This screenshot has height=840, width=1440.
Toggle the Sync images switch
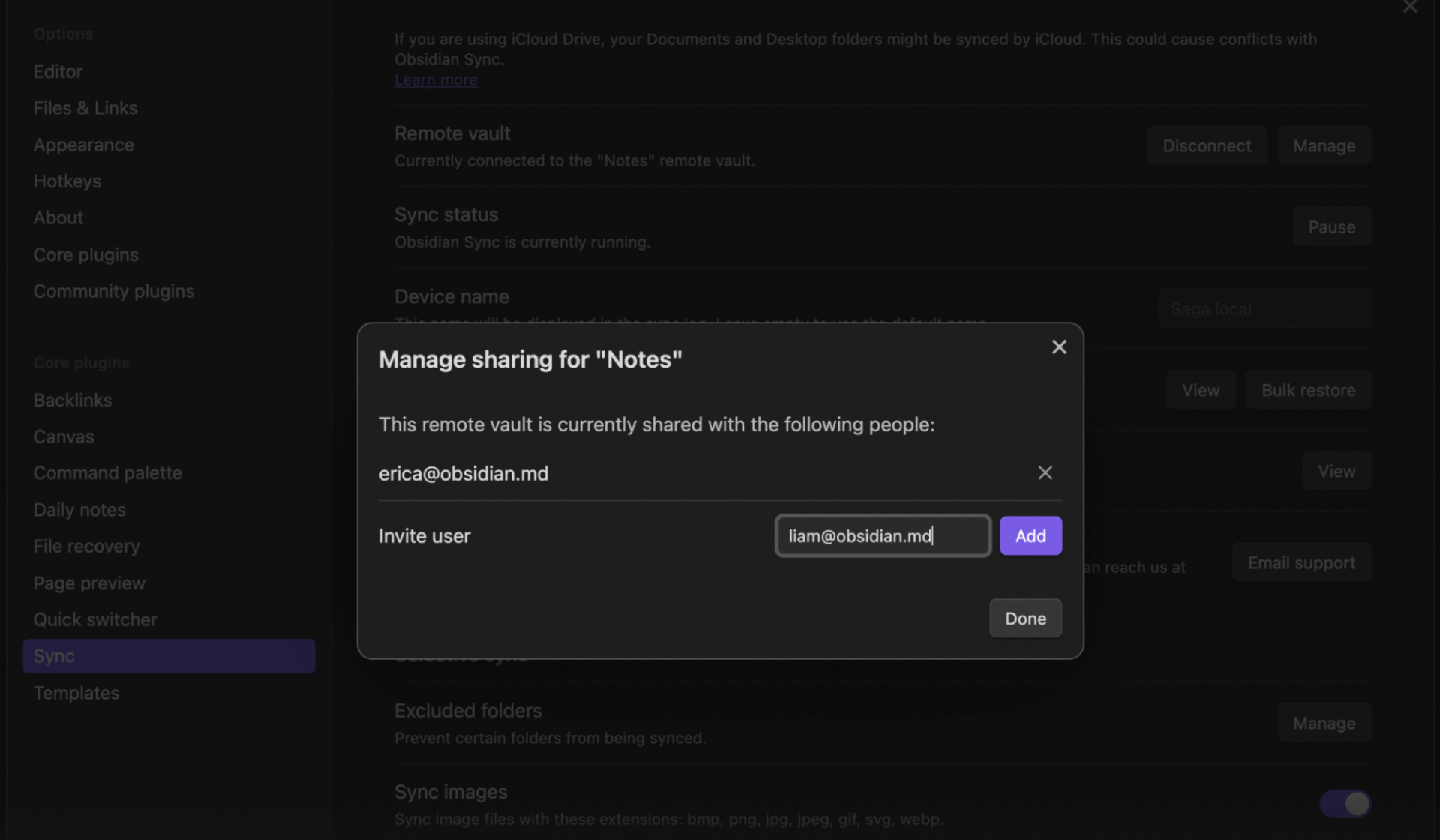[1345, 803]
